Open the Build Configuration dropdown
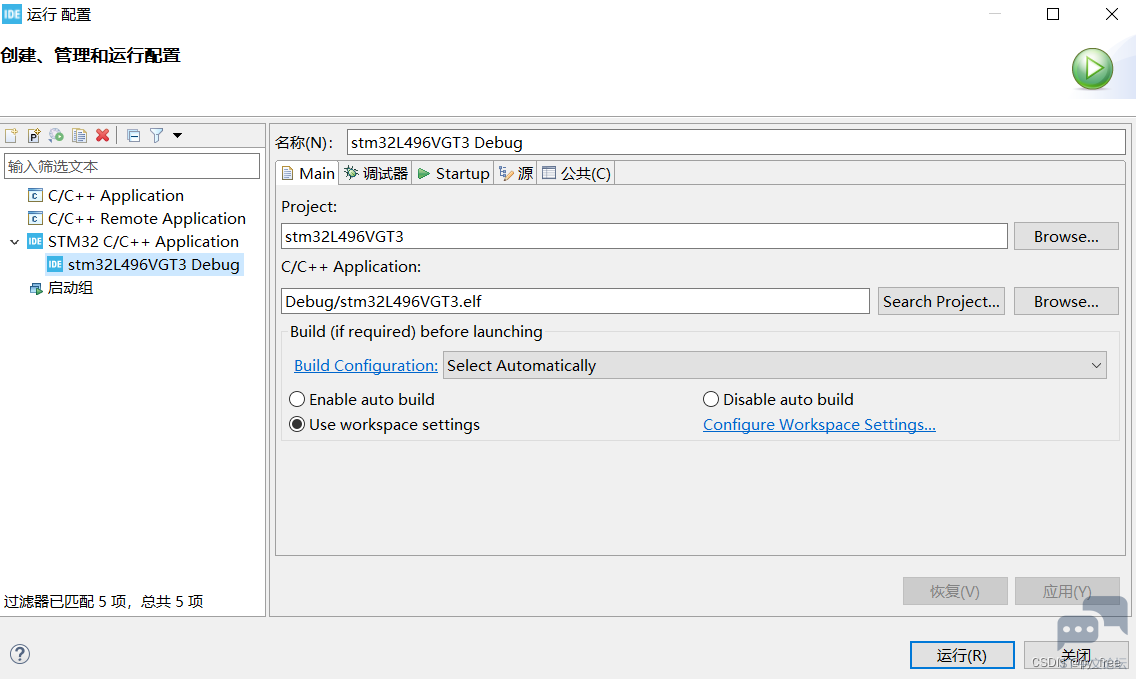Image resolution: width=1136 pixels, height=679 pixels. click(775, 365)
